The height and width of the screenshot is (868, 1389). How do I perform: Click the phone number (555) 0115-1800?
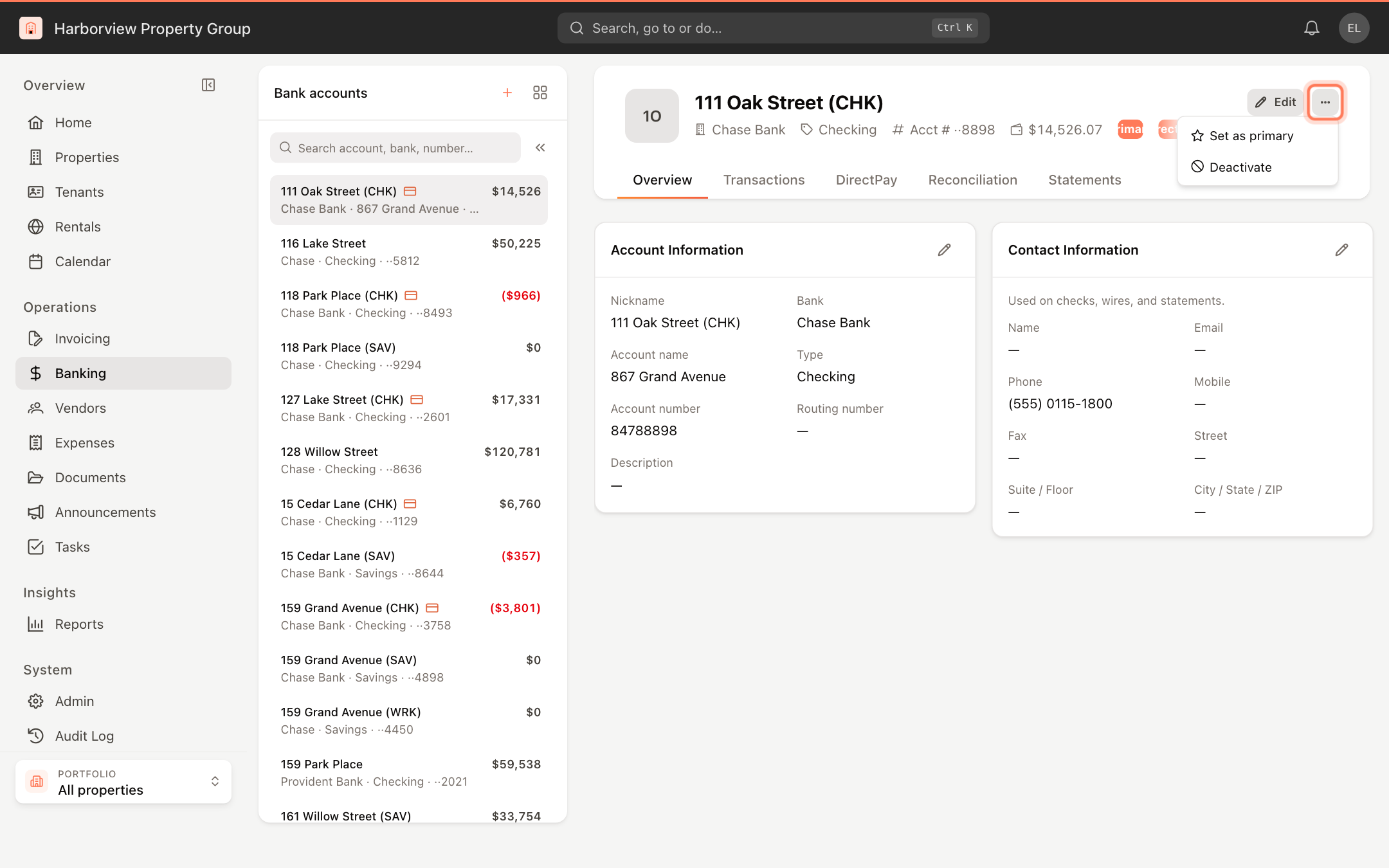click(1060, 404)
